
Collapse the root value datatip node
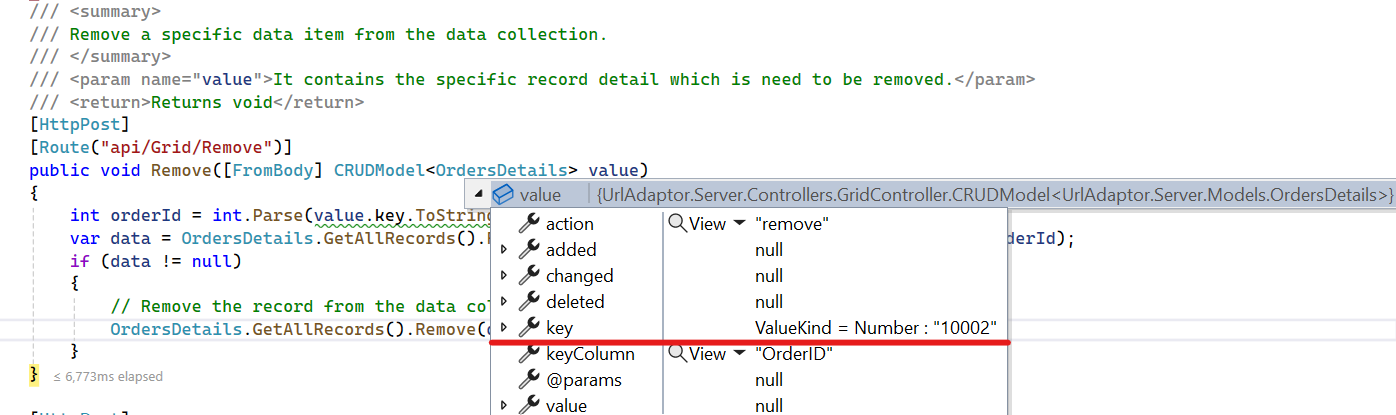(x=478, y=195)
